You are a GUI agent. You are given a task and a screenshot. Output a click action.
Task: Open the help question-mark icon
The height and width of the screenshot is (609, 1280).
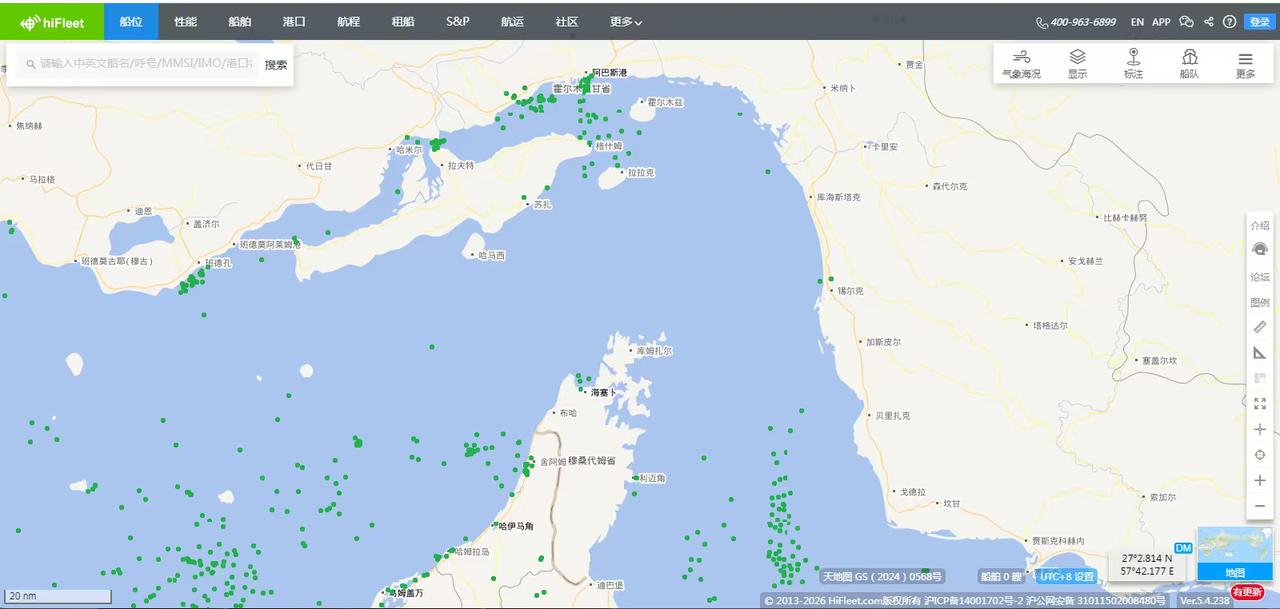1230,22
